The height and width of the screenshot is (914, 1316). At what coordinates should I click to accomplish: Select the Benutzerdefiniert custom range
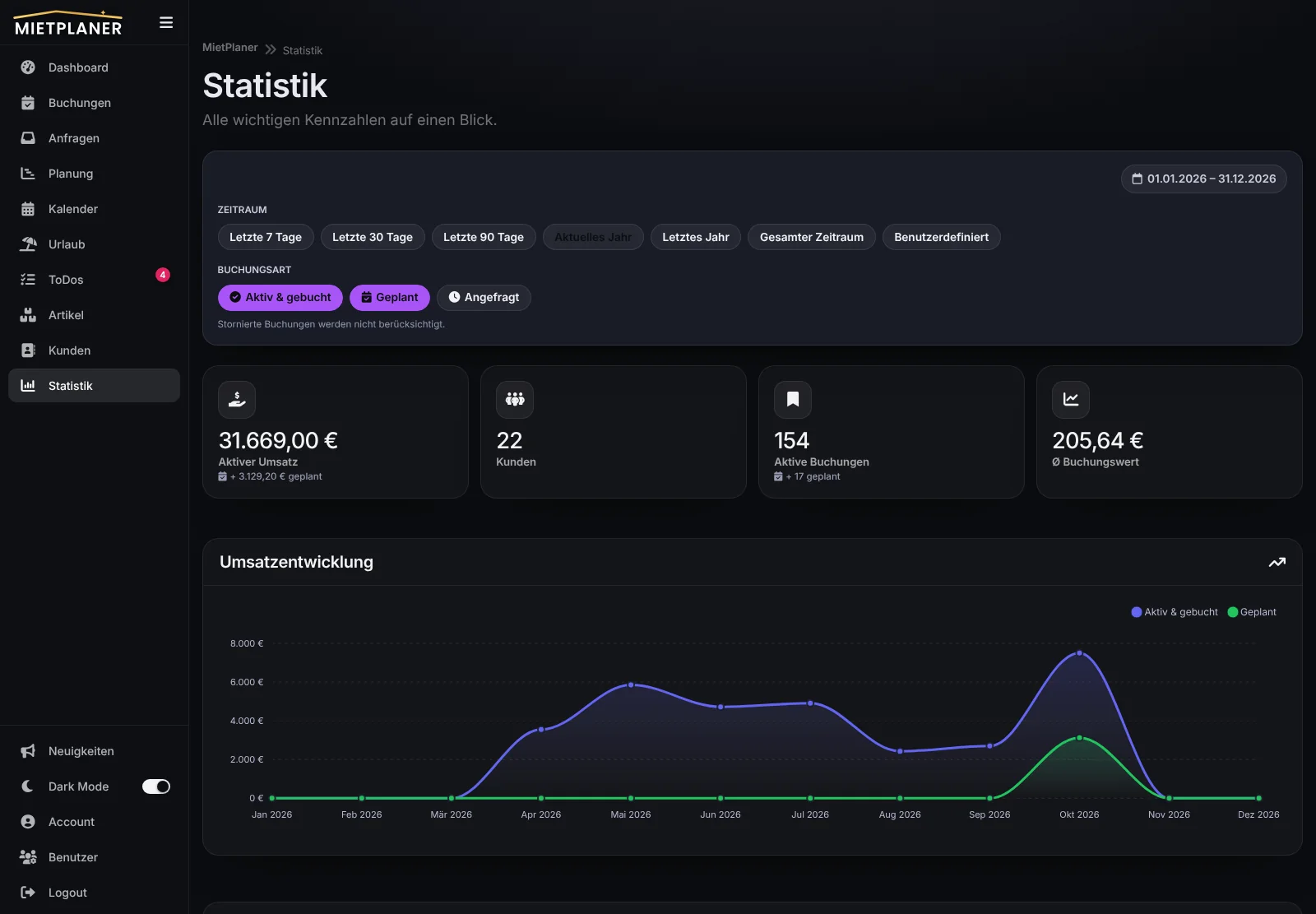tap(942, 238)
